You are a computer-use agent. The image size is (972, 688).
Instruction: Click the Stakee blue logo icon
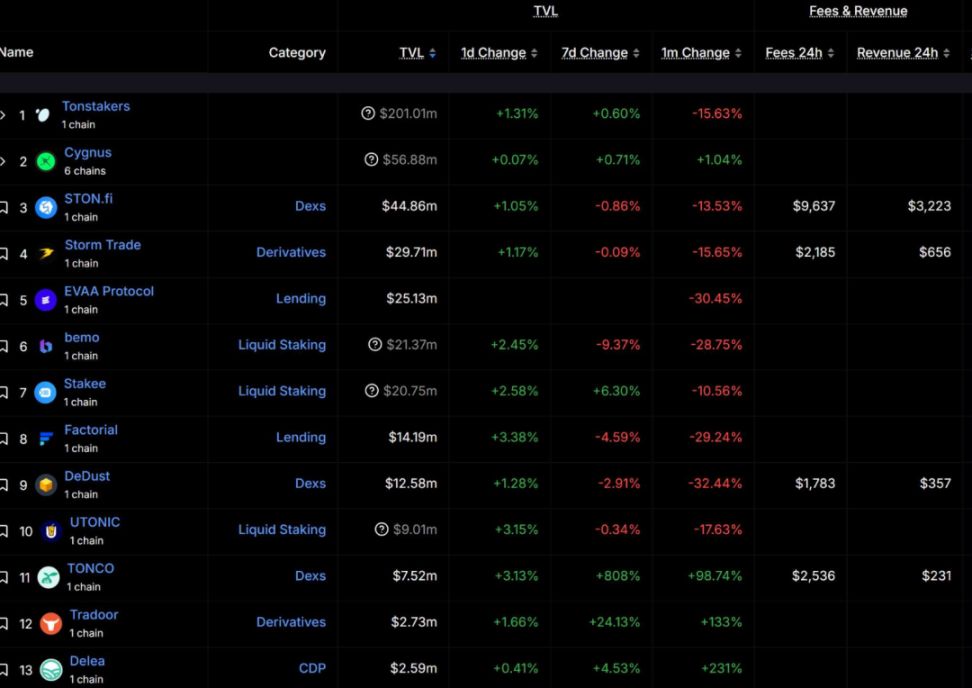(46, 392)
